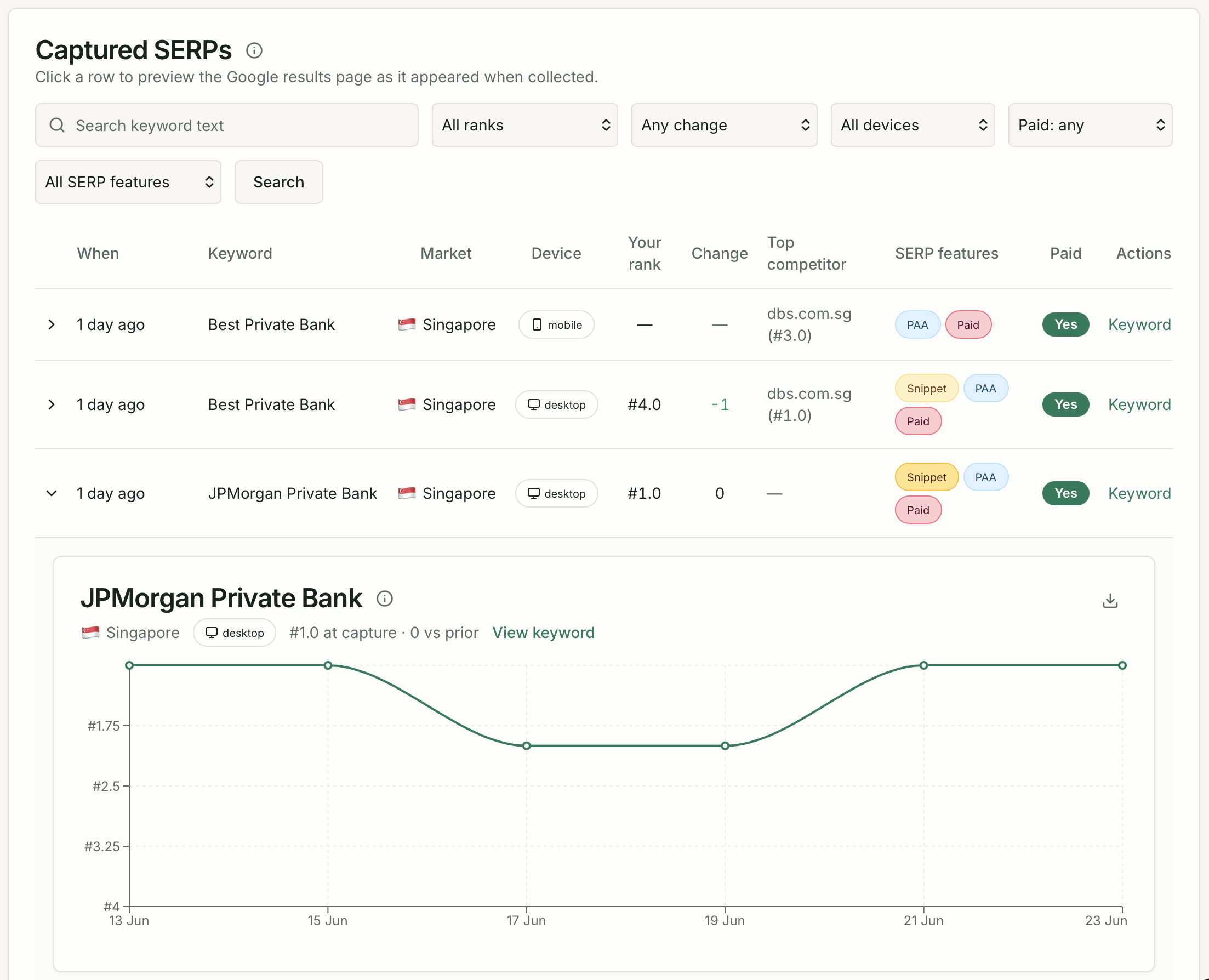1209x980 pixels.
Task: Click the Market column header
Action: pyautogui.click(x=446, y=253)
